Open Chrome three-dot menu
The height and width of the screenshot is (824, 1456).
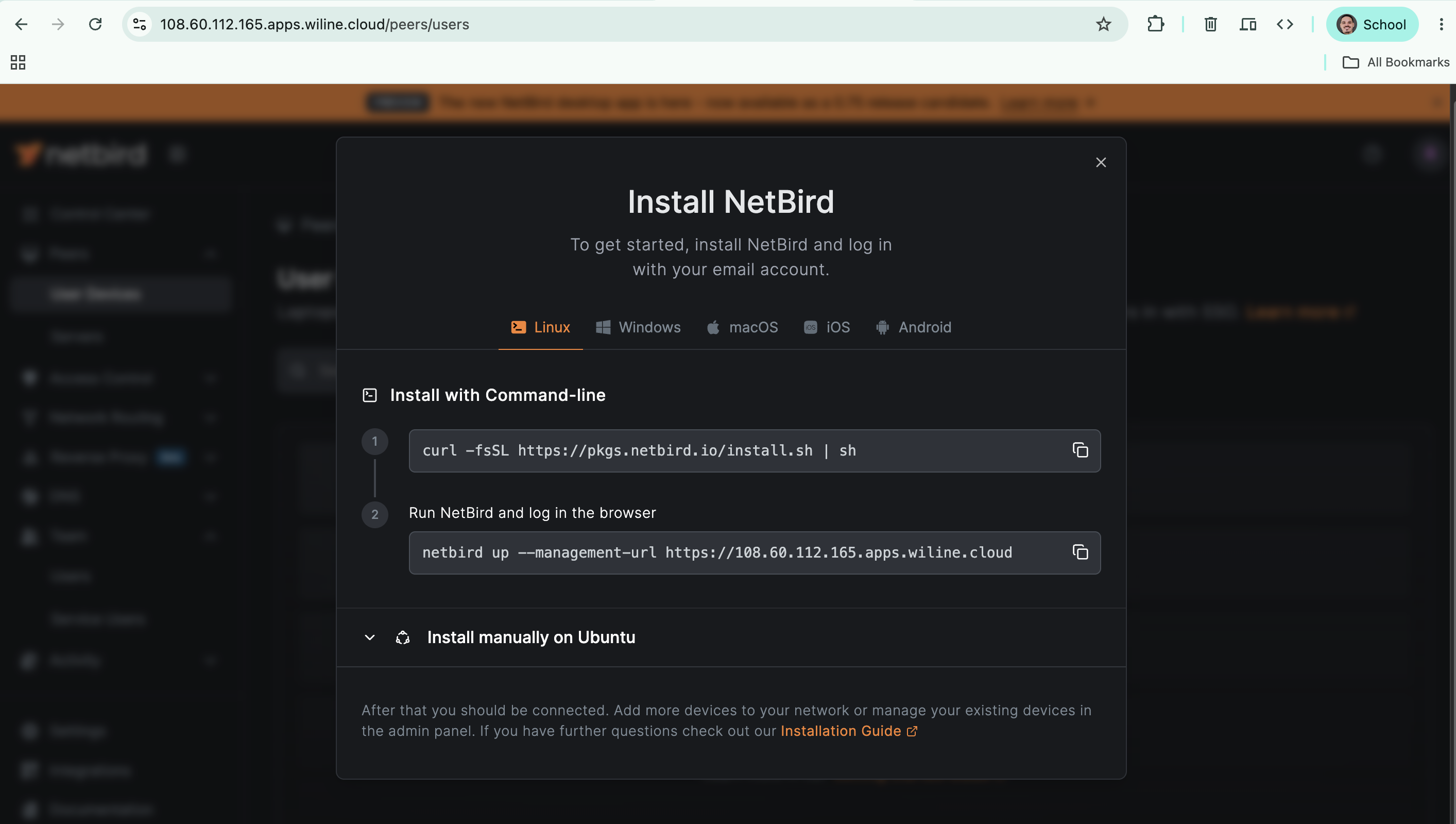1441,24
